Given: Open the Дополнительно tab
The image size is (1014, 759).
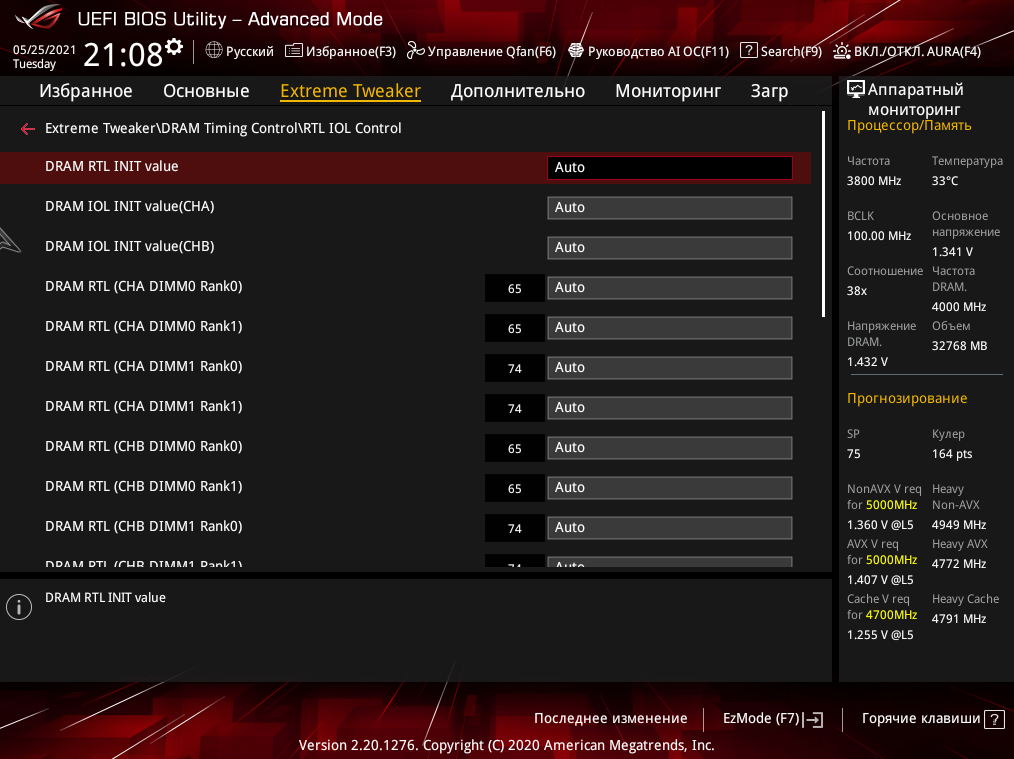Looking at the screenshot, I should 517,91.
